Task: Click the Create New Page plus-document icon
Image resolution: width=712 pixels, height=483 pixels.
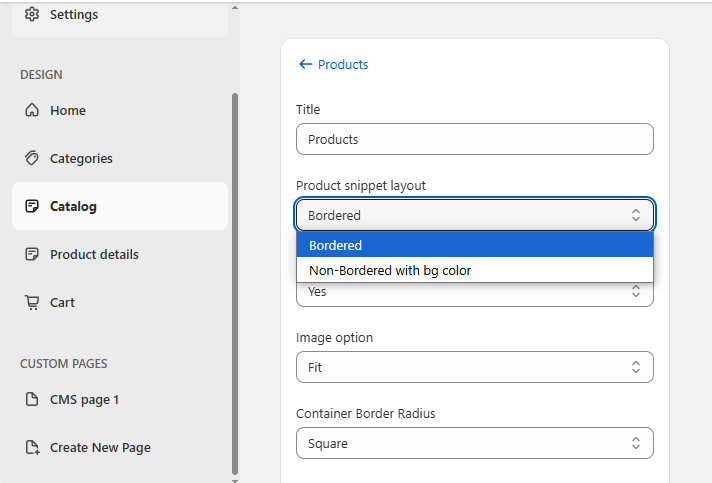Action: point(32,447)
